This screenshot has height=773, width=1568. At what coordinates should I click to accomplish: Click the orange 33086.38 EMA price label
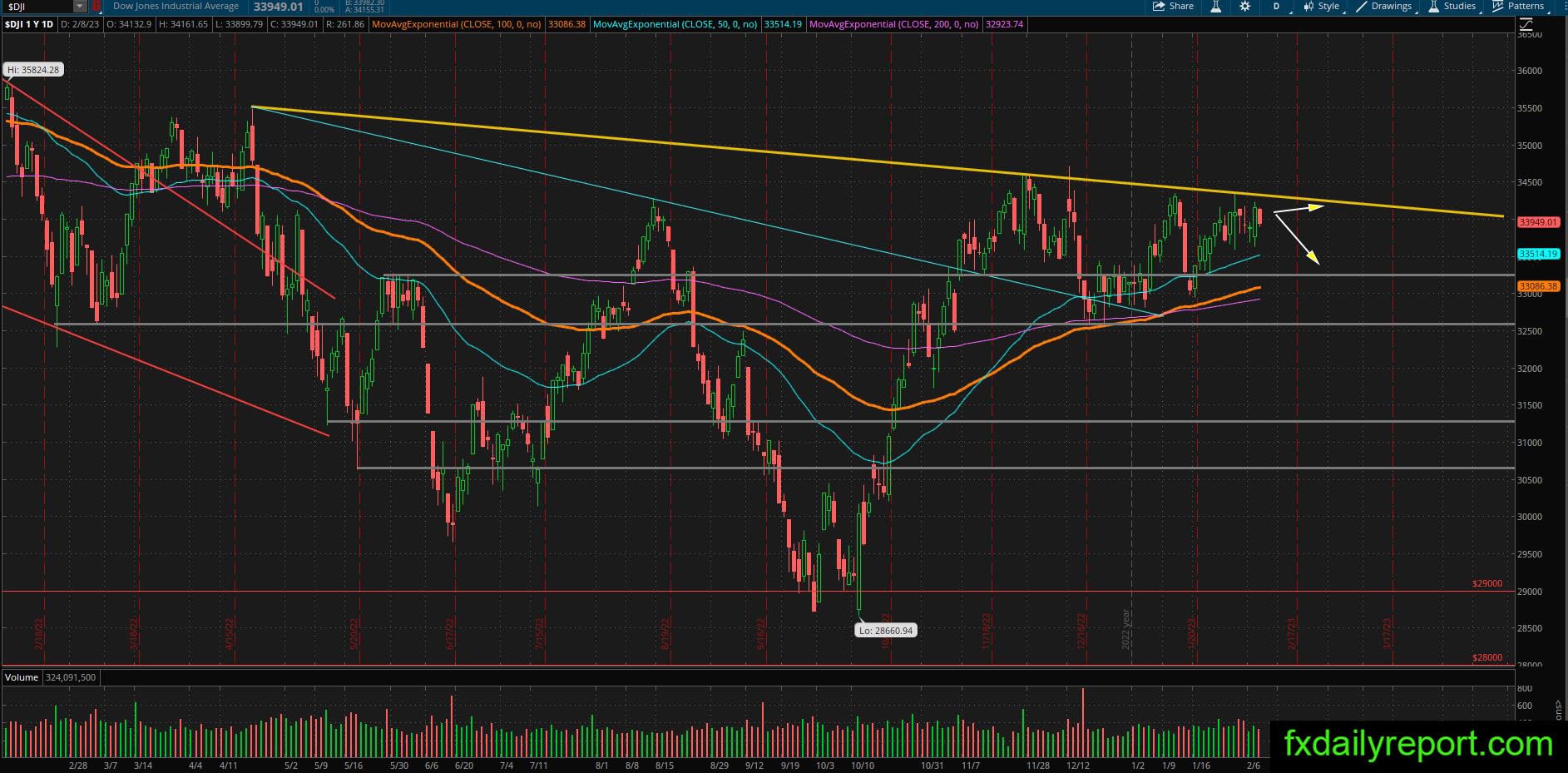pos(1538,286)
